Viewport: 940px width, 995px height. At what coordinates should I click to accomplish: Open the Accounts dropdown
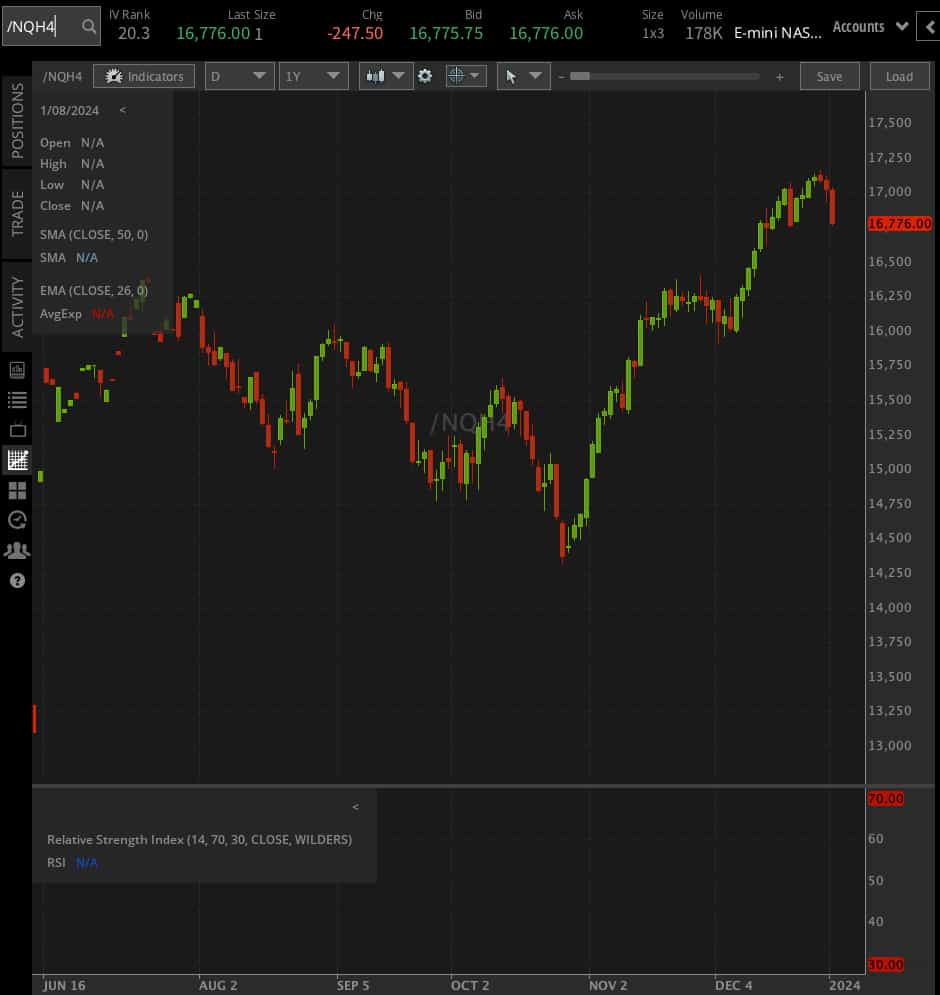point(870,27)
